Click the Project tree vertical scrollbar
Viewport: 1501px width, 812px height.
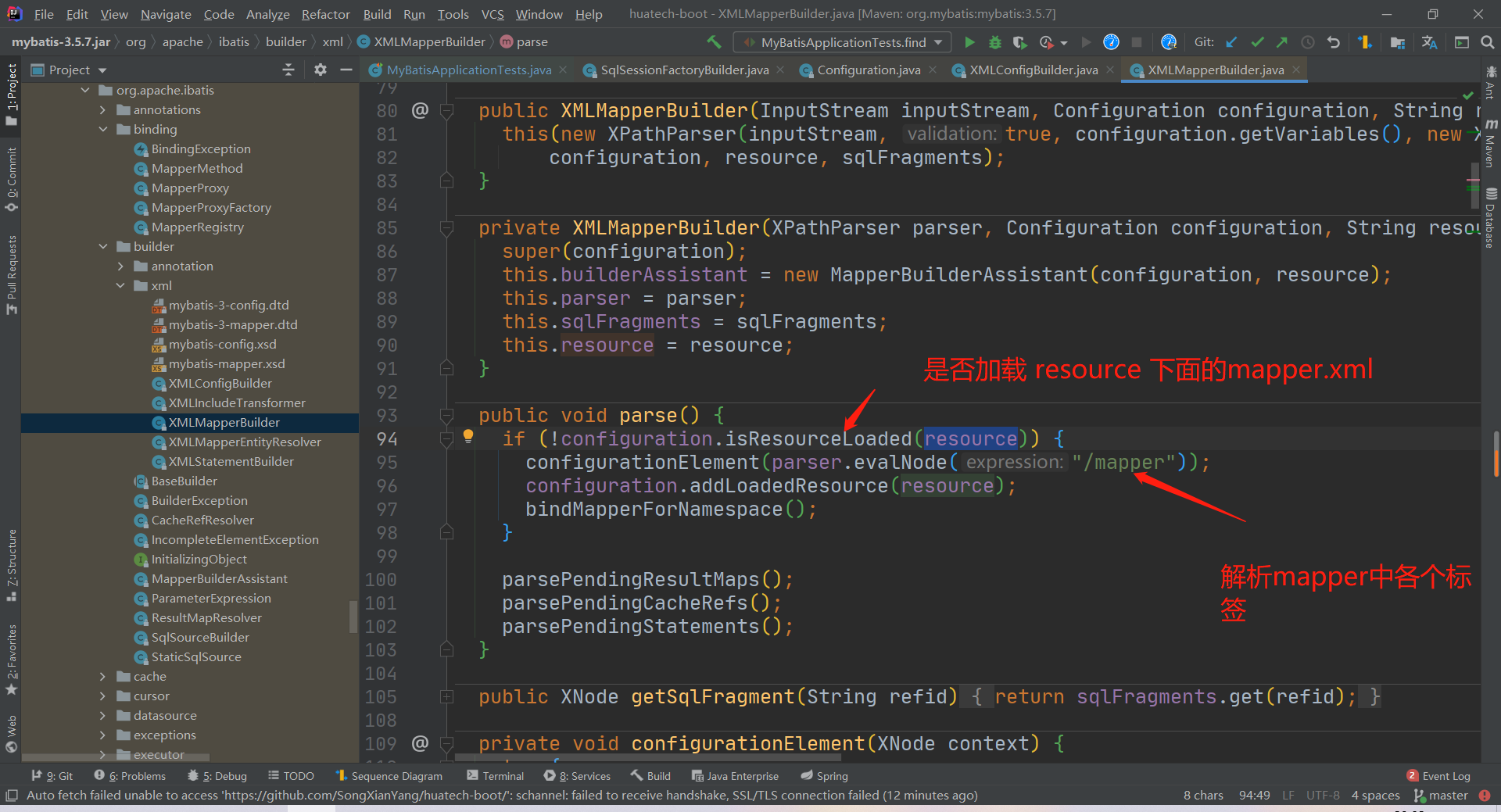click(353, 616)
